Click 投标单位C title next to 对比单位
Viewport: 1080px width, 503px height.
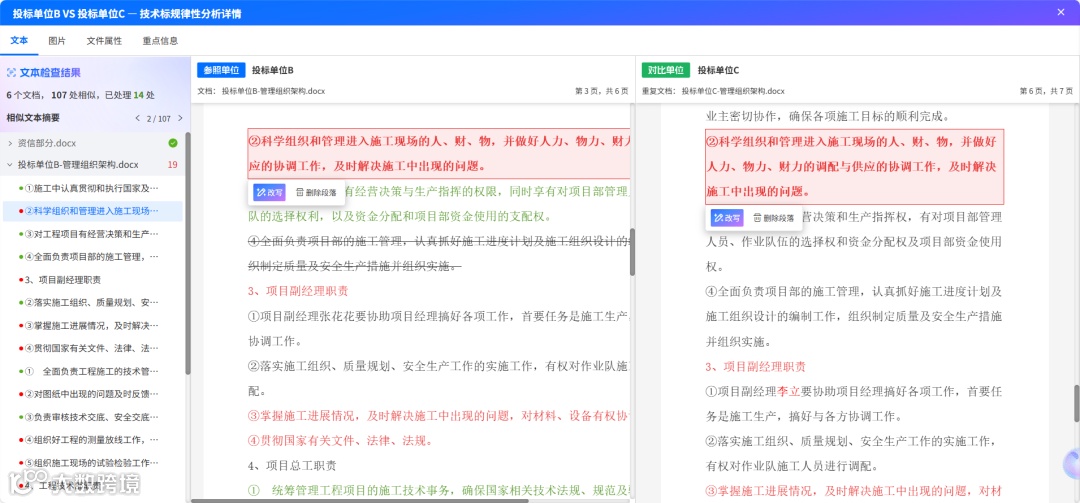coord(718,70)
